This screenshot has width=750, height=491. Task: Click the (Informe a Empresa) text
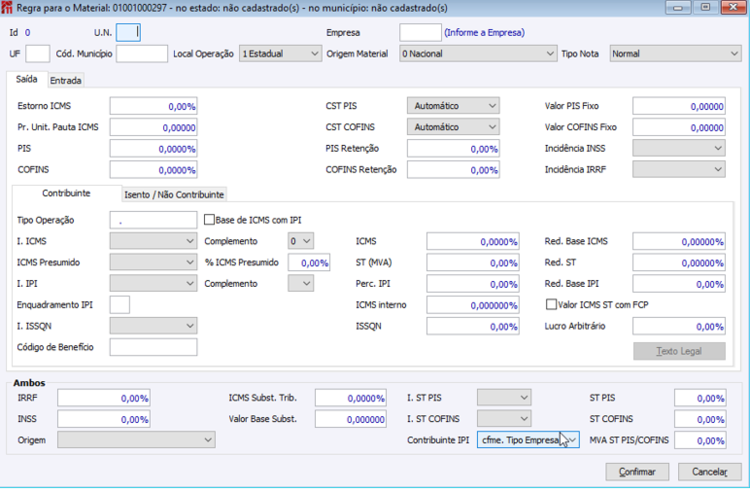pos(484,33)
